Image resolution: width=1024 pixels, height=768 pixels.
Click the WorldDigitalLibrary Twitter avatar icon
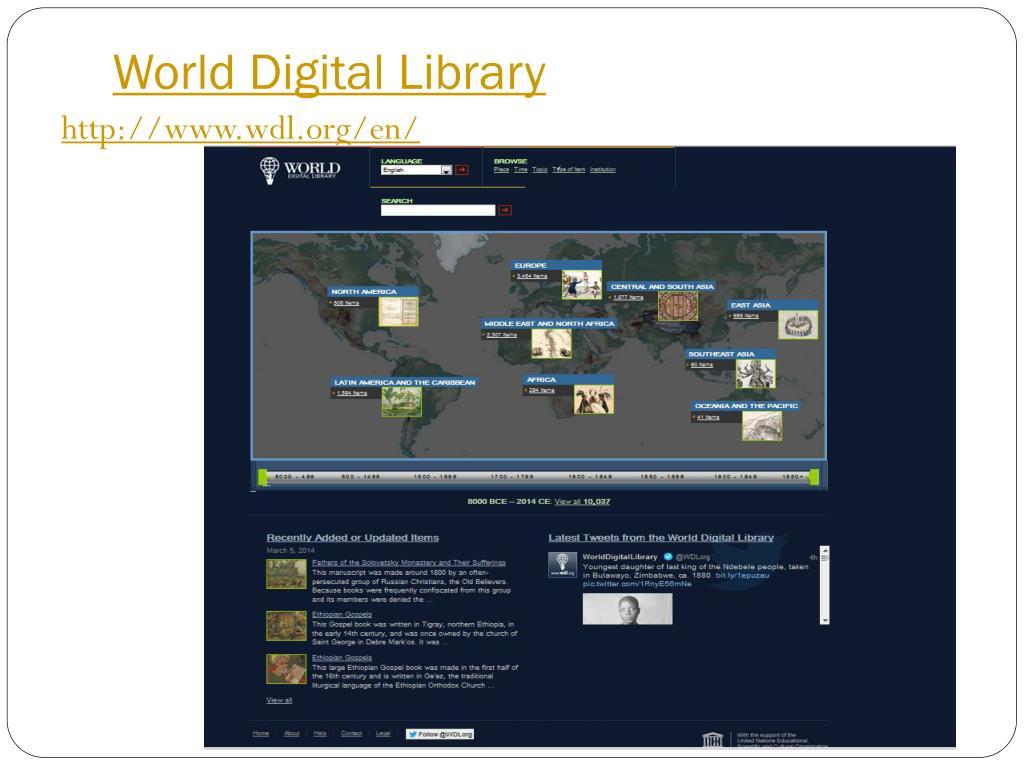coord(562,564)
